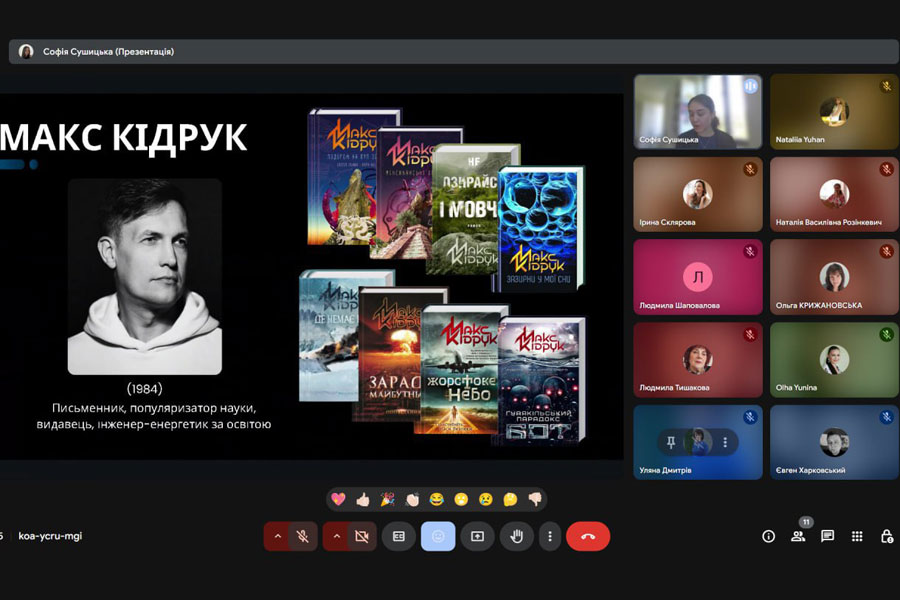The height and width of the screenshot is (600, 900).
Task: Open the participants list showing 11 people
Action: [x=798, y=536]
